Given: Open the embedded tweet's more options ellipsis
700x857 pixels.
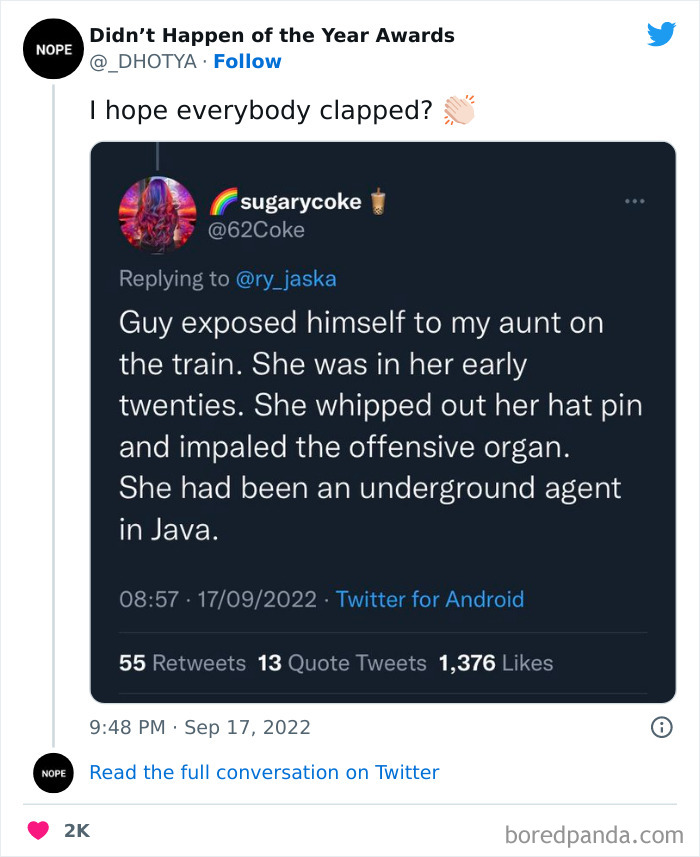Looking at the screenshot, I should tap(634, 200).
